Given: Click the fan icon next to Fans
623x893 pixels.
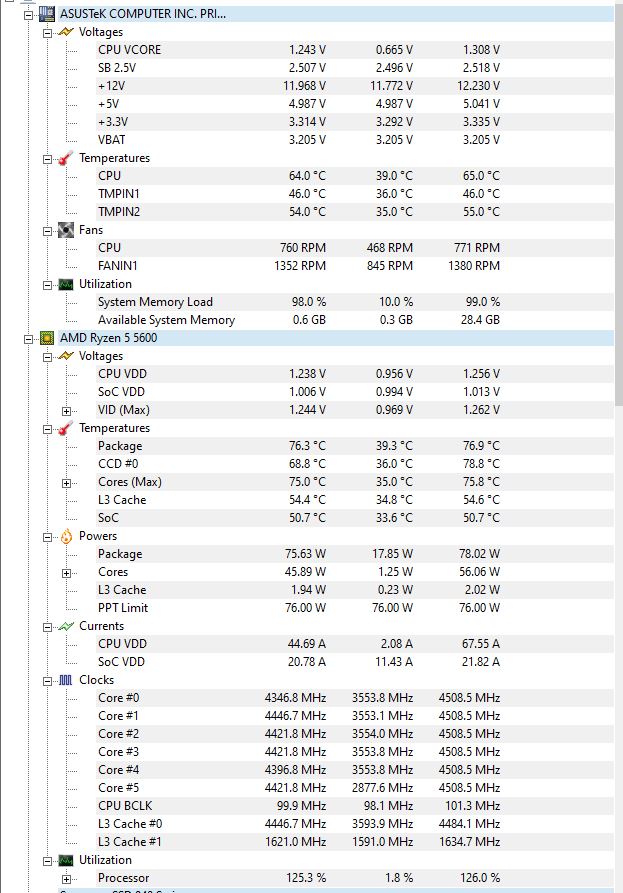Looking at the screenshot, I should point(66,230).
